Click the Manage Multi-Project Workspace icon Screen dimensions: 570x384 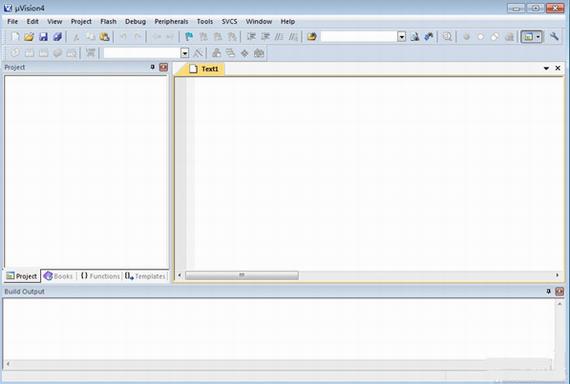(230, 53)
